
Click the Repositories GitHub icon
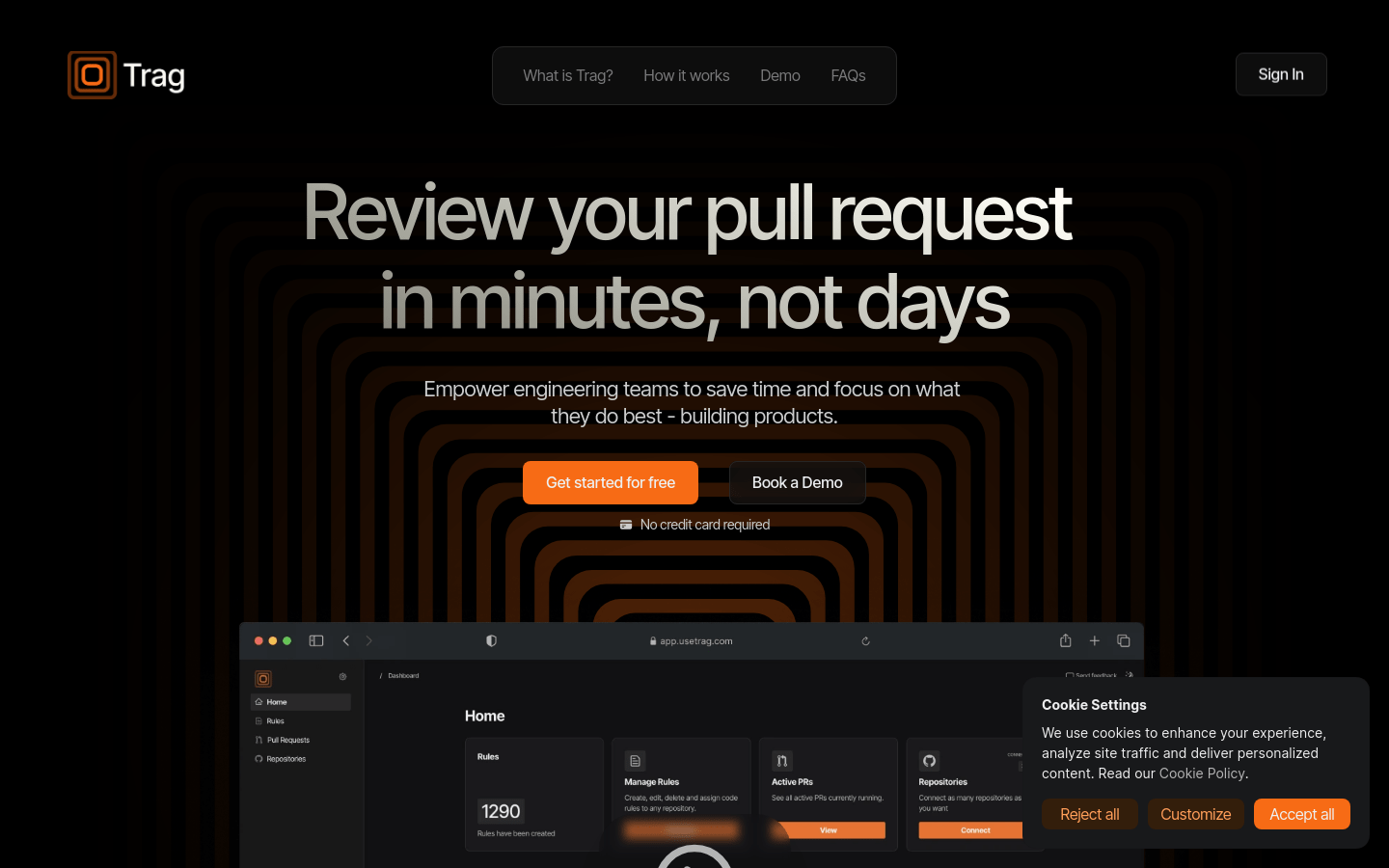tap(929, 761)
